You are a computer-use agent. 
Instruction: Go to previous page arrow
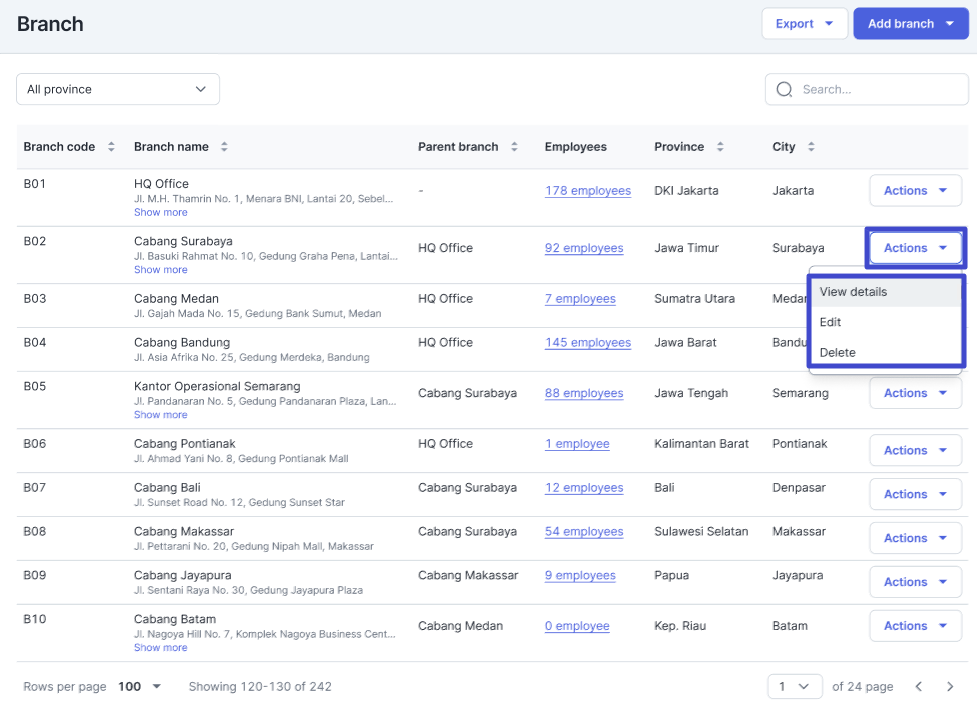918,687
